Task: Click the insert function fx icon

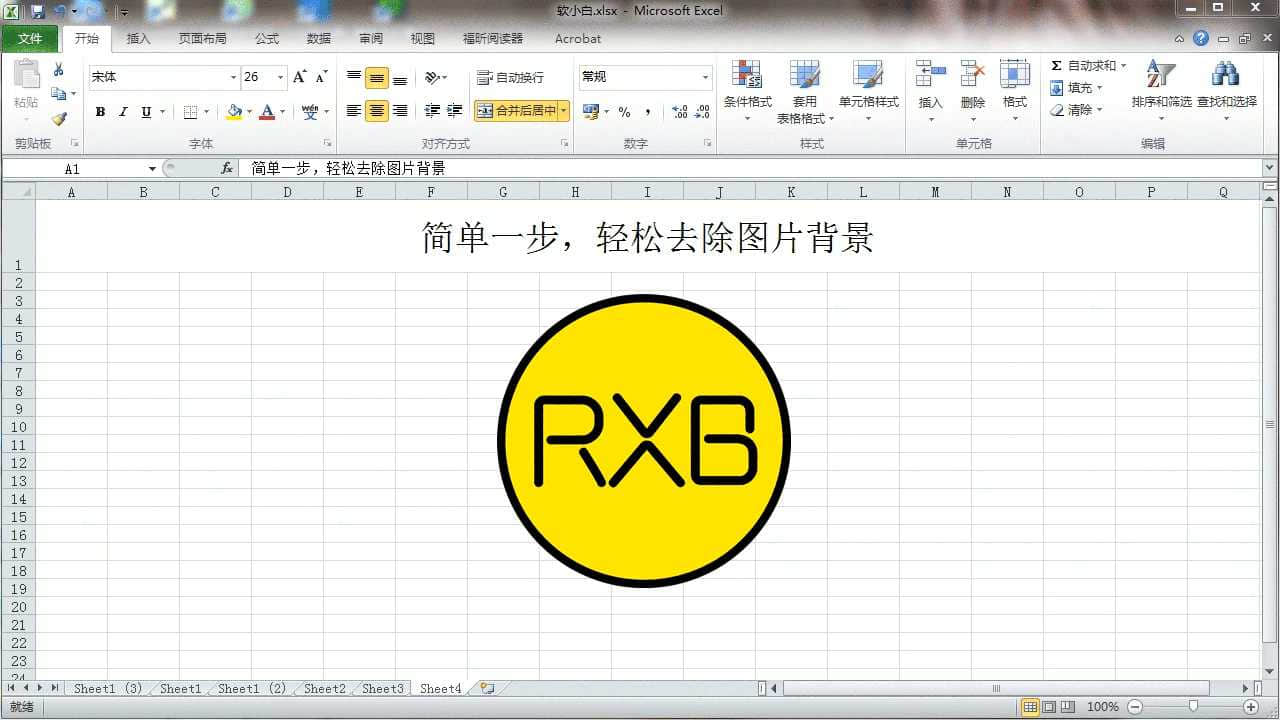Action: pos(227,168)
